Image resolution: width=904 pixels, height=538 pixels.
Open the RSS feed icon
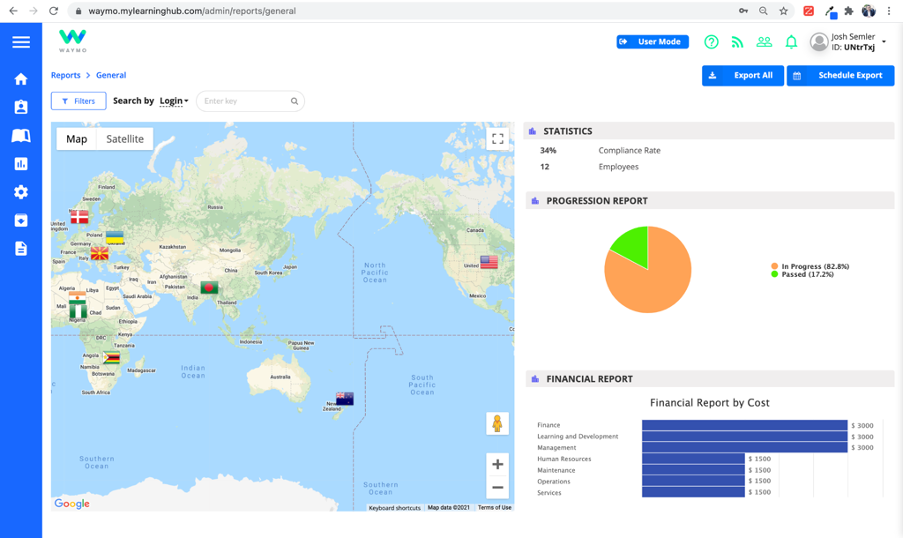(x=737, y=42)
